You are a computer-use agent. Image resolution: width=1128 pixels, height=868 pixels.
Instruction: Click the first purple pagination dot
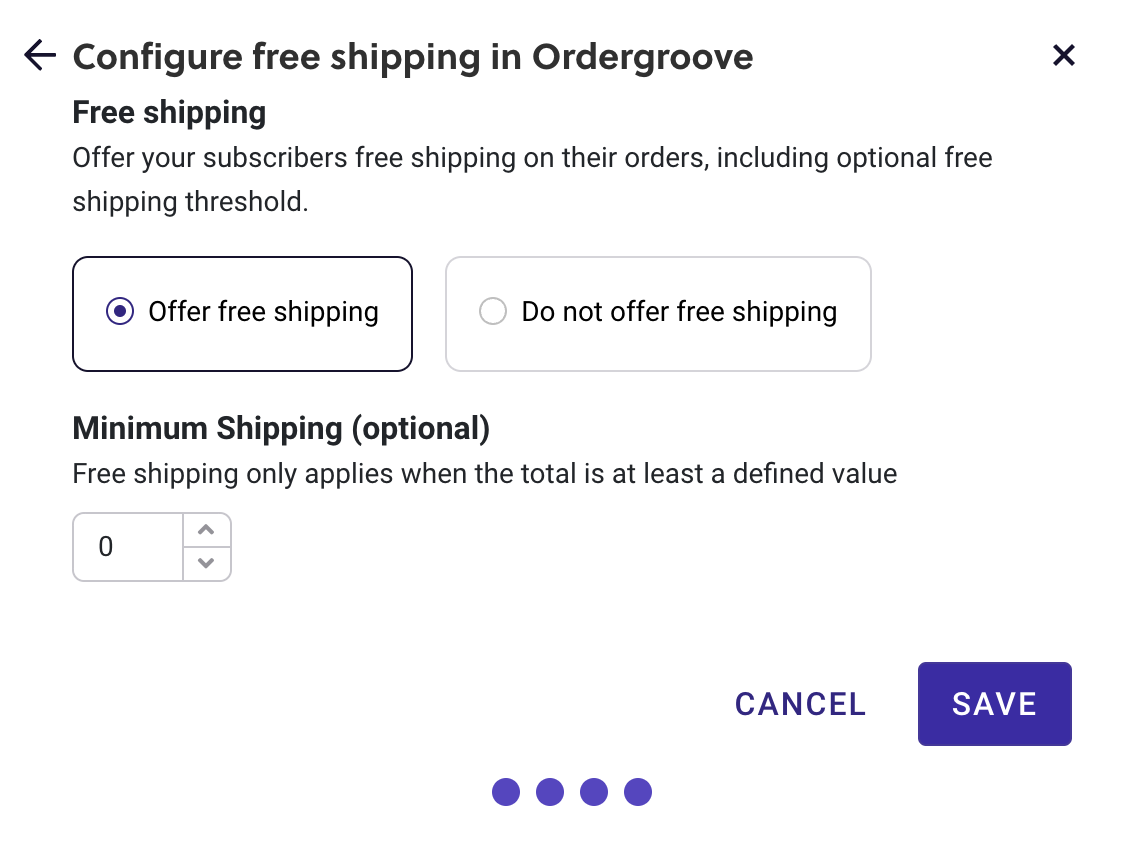point(506,792)
